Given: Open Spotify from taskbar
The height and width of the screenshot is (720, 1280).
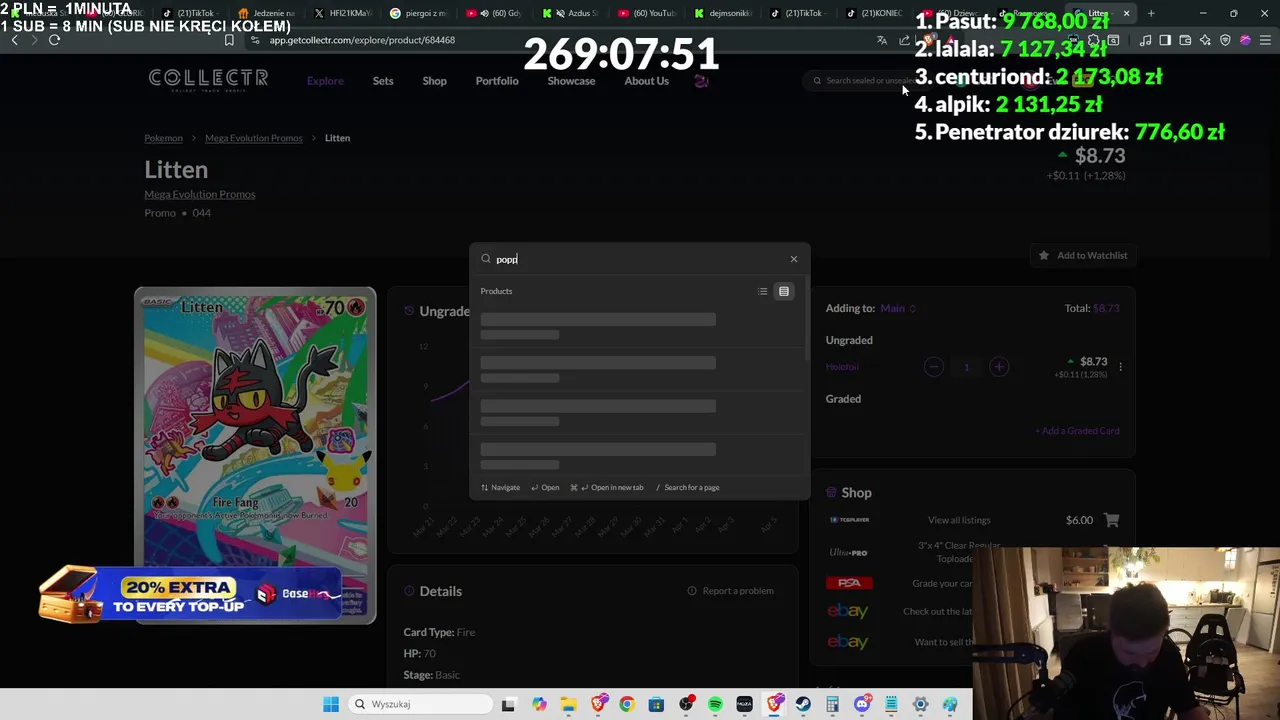Looking at the screenshot, I should [715, 704].
